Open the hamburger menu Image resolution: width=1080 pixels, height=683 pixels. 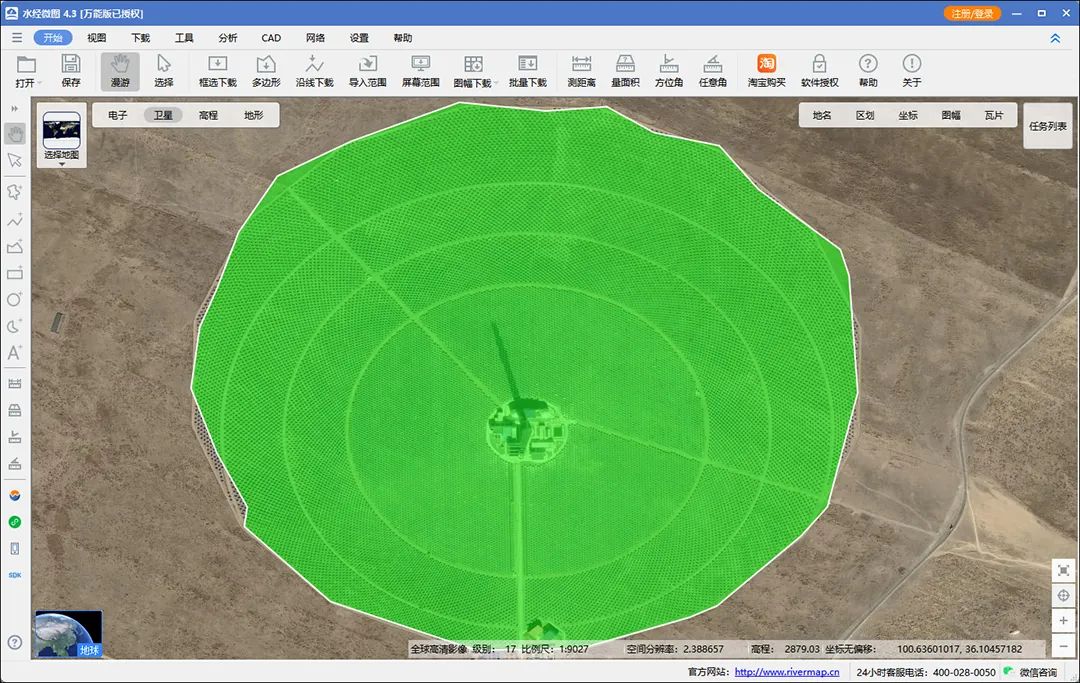click(17, 38)
